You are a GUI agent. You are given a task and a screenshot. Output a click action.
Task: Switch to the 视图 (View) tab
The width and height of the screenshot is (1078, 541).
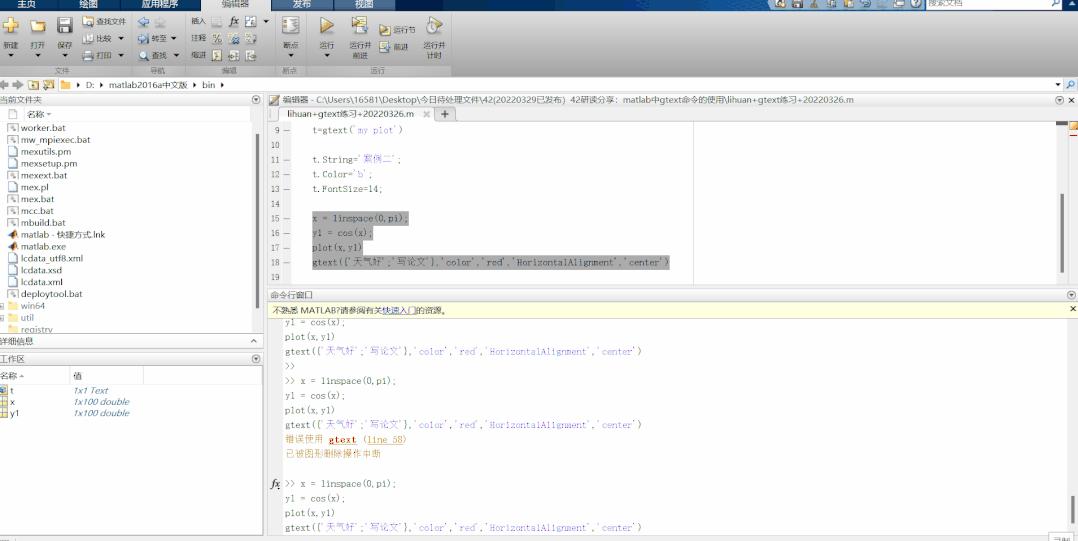tap(364, 4)
